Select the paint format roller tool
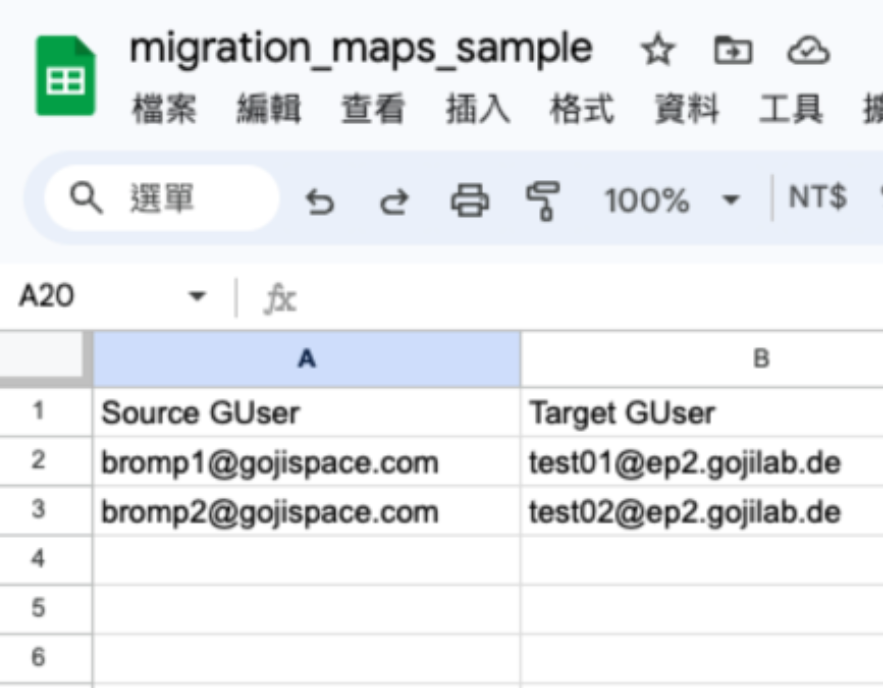 (542, 200)
